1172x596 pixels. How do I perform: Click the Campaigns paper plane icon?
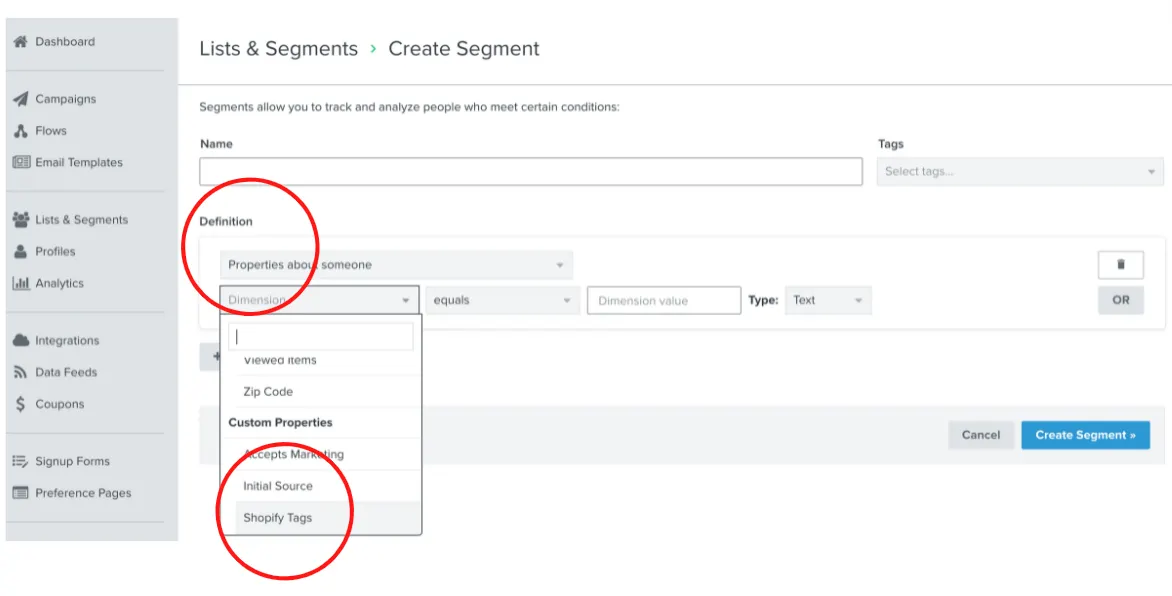click(x=20, y=99)
